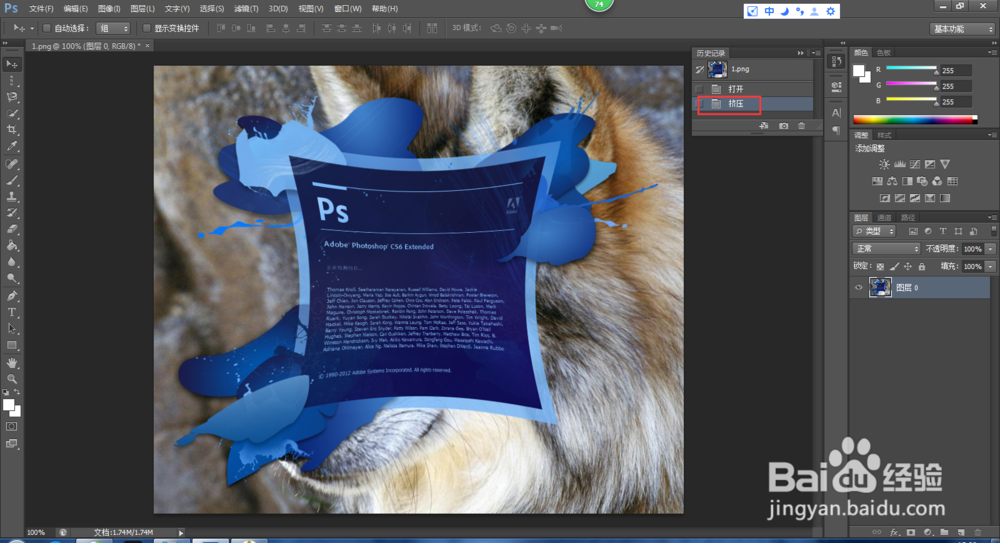
Task: Open the 文件(F) menu
Action: (41, 9)
